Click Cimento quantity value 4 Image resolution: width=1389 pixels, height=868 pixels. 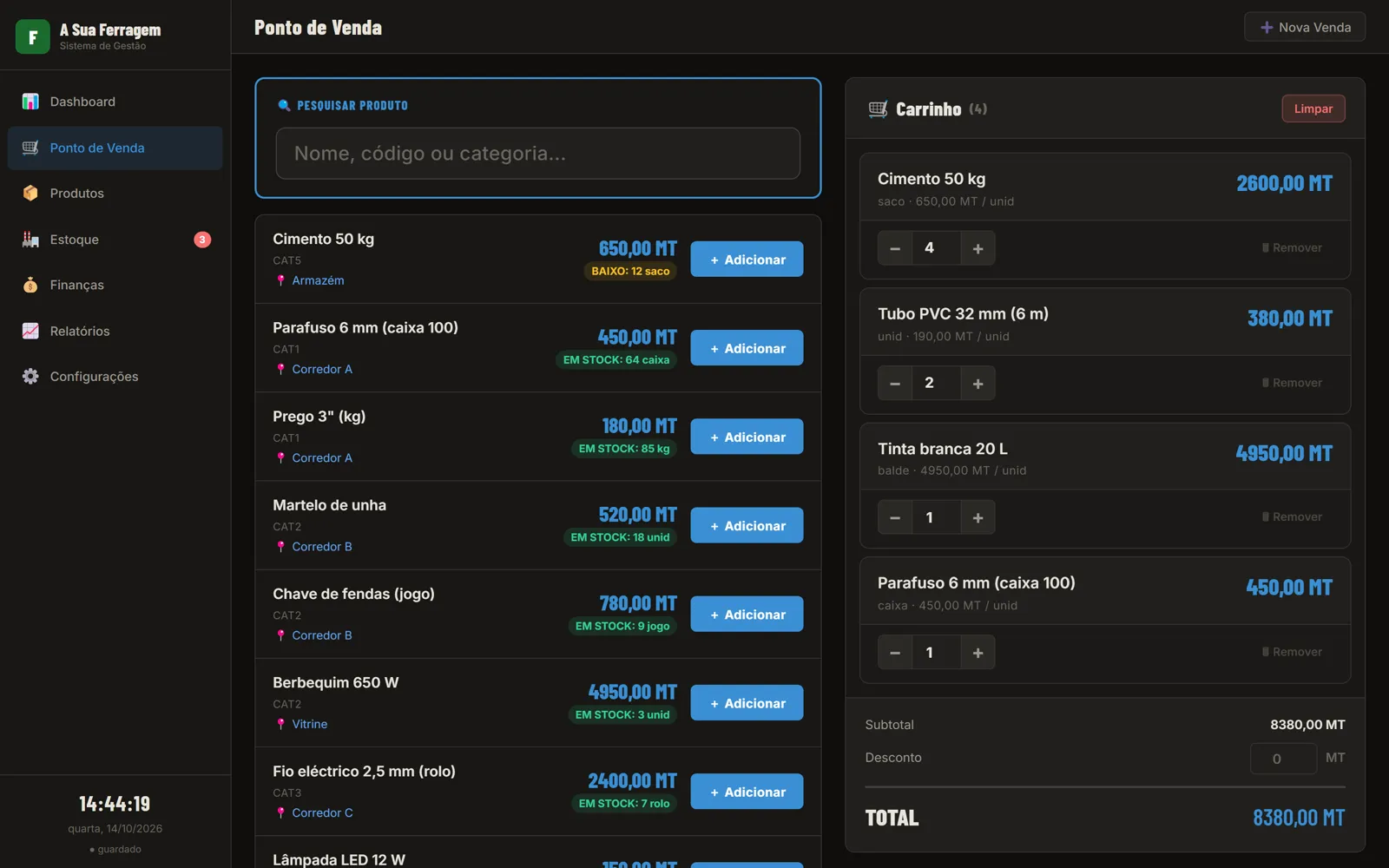[x=937, y=248]
